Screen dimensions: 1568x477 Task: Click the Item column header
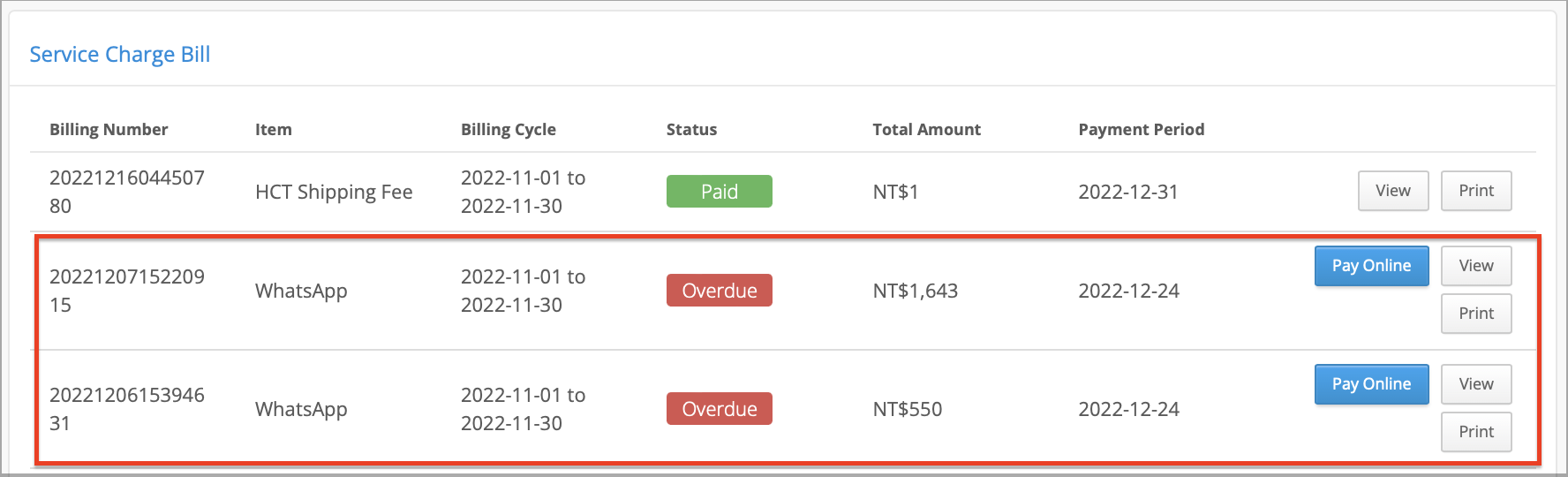coord(274,129)
